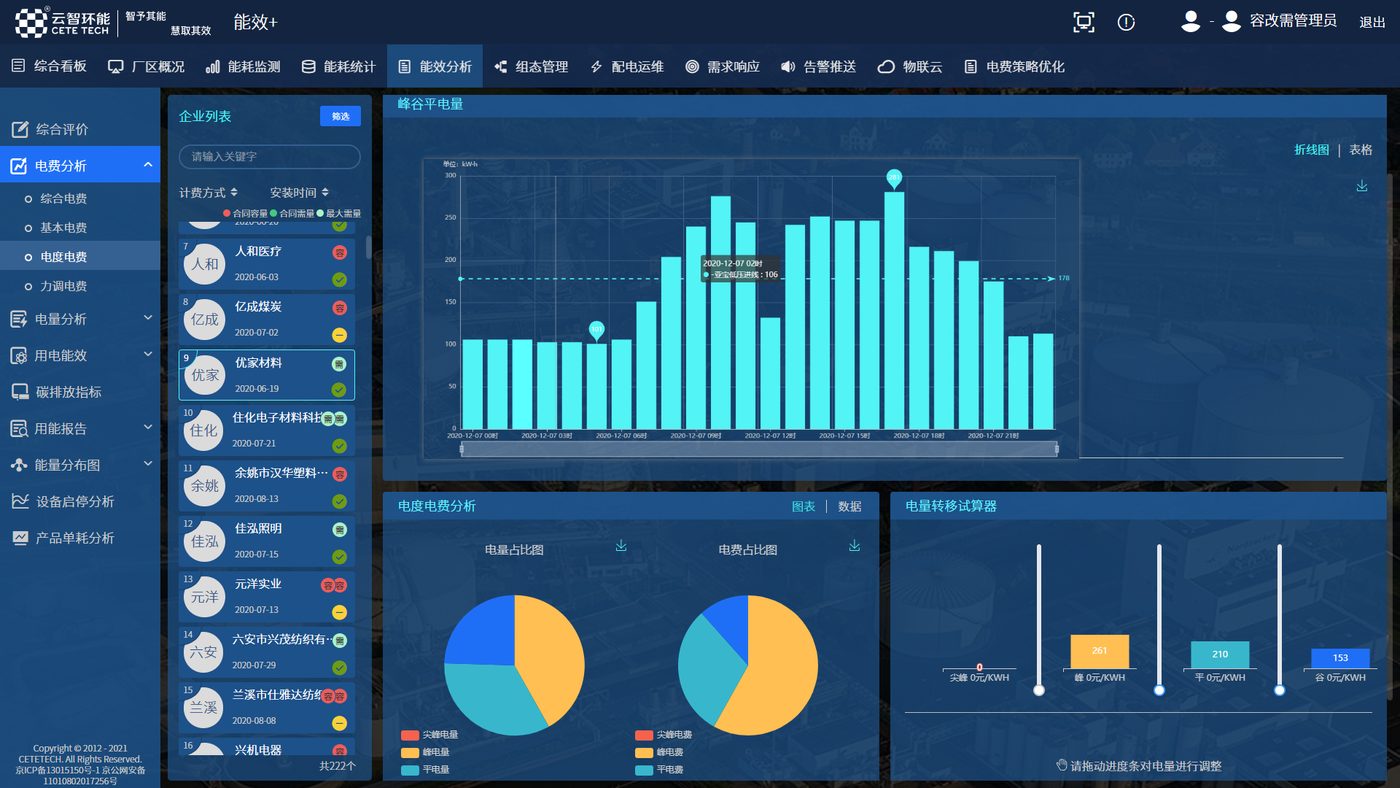Screen dimensions: 1400x788
Task: Open the 能耗统计 tab
Action: pyautogui.click(x=338, y=67)
